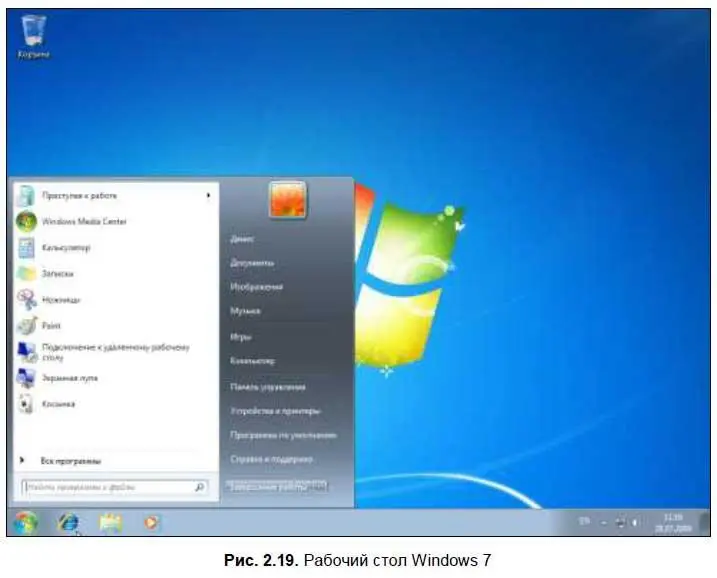Open Музыка in the Start menu
Viewport: 717px width, 578px height.
coord(246,311)
